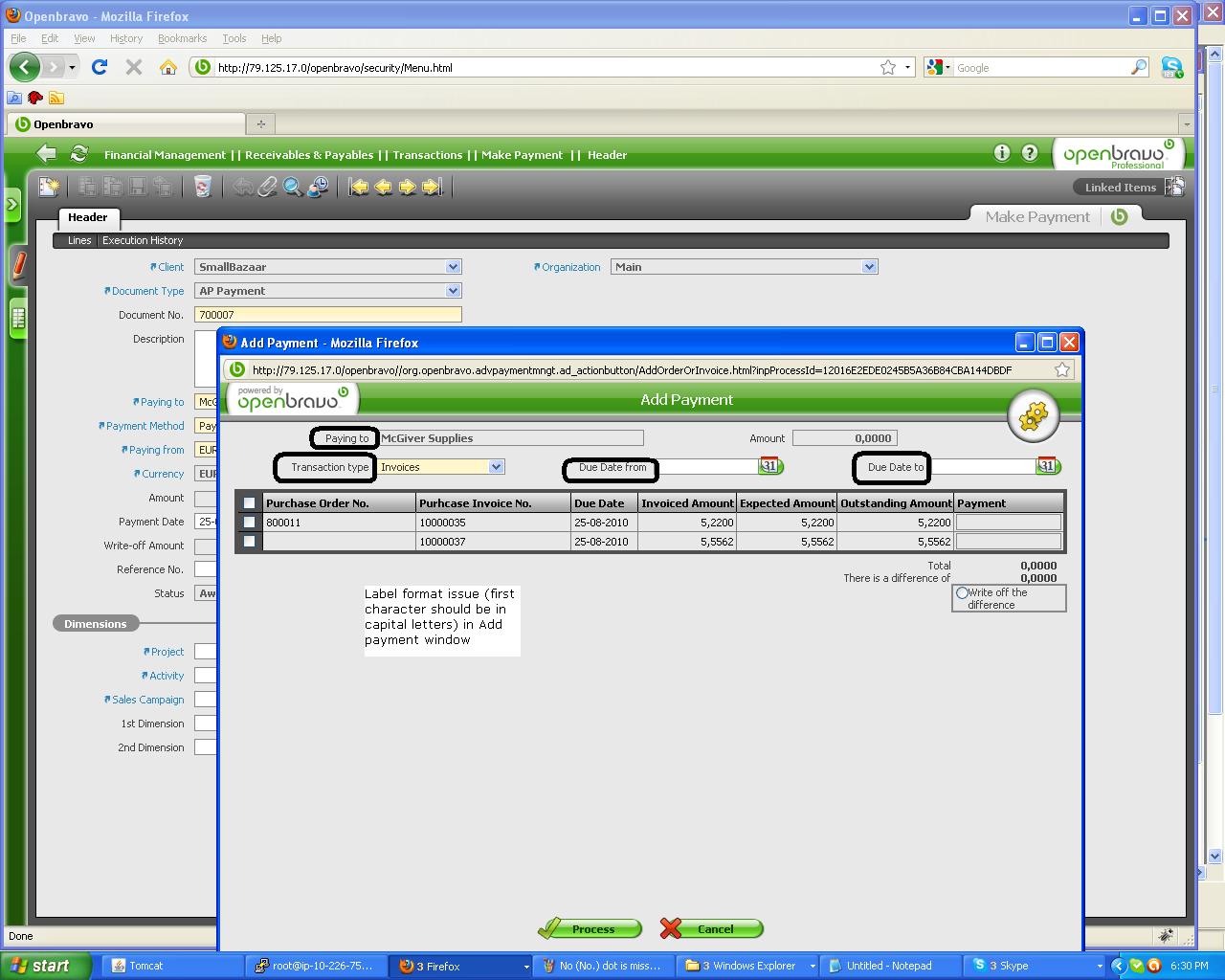Open calendar for Due Date from
Viewport: 1225px width, 980px height.
(x=770, y=466)
